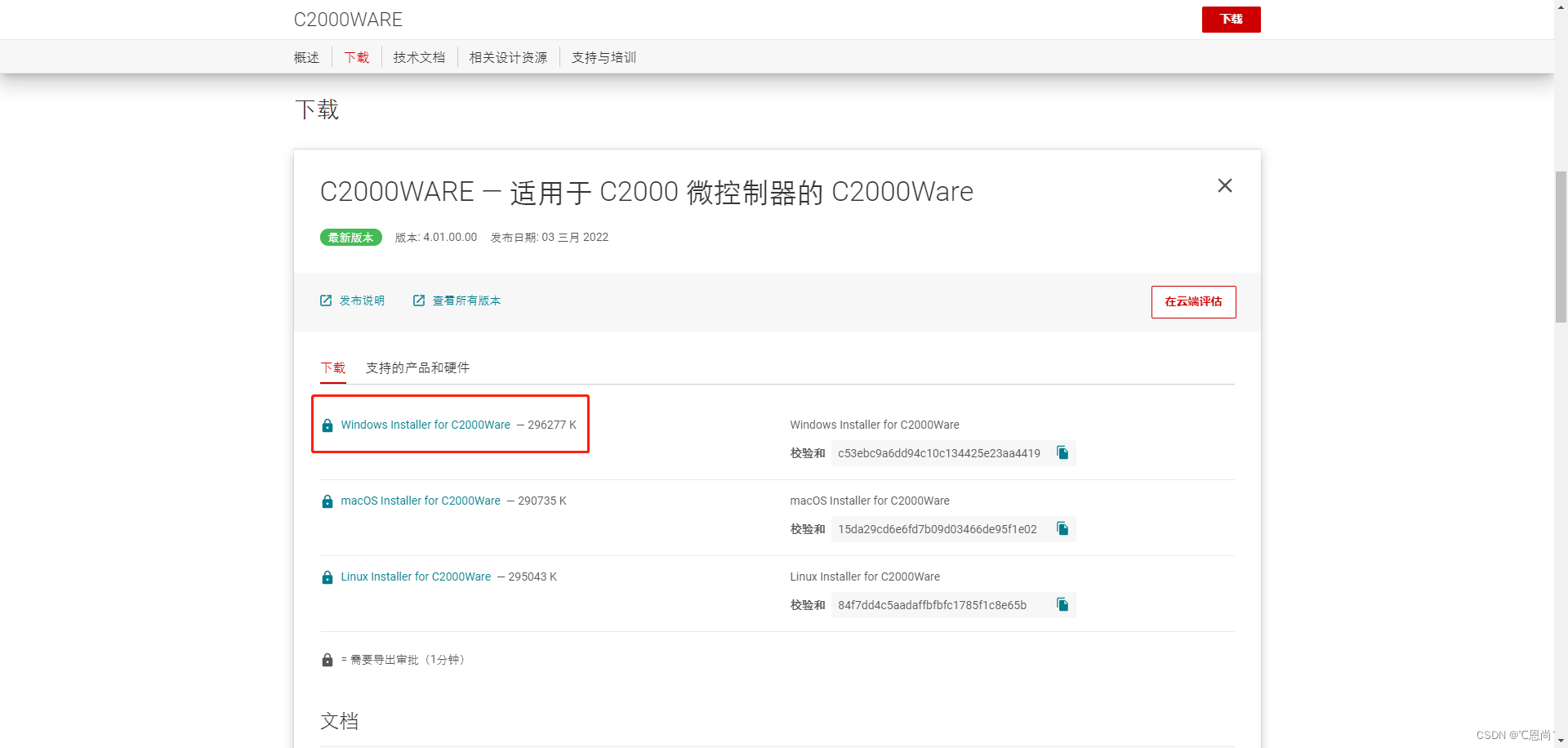Select the Windows checksum value c53ebc9a6dd94c10c134425e23aa4419

(x=939, y=453)
